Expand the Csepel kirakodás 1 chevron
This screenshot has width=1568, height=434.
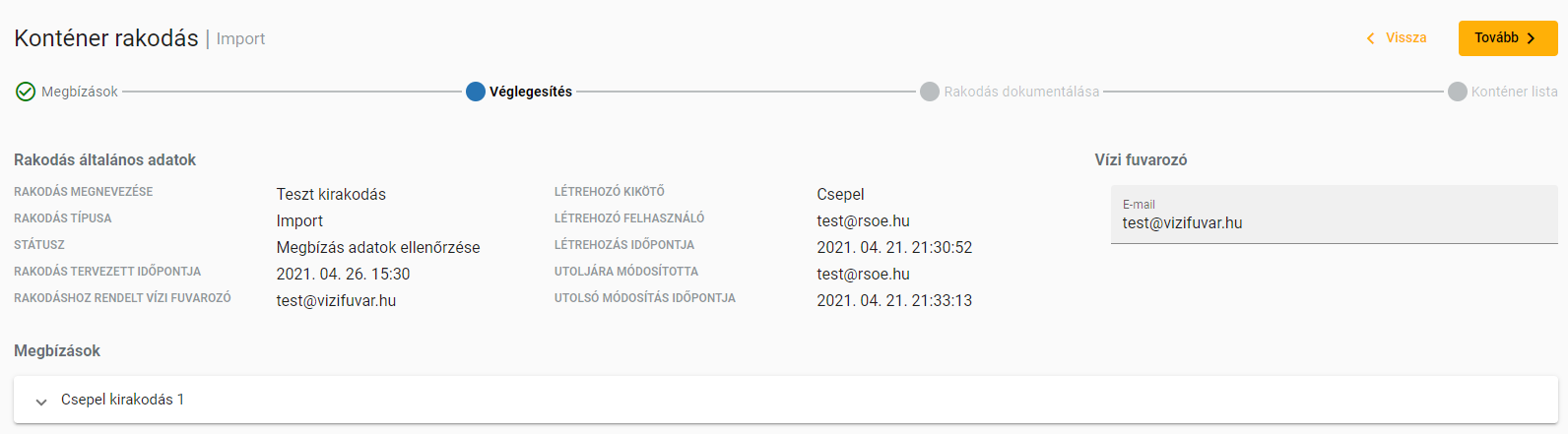41,402
